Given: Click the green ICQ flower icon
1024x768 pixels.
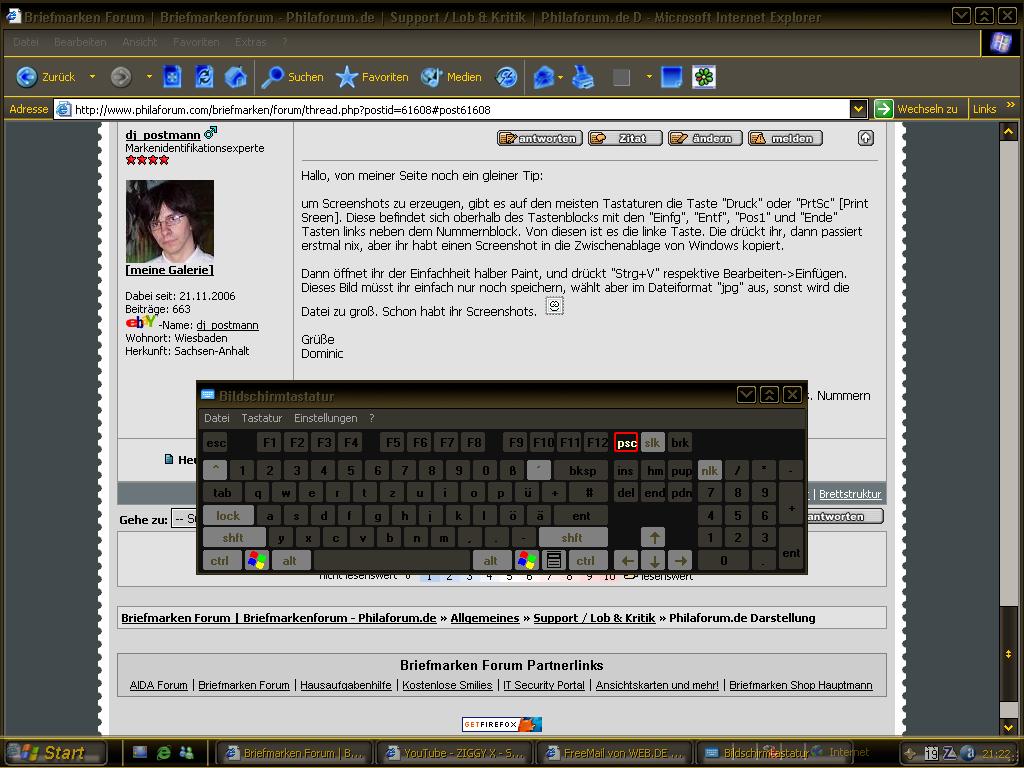Looking at the screenshot, I should (x=704, y=77).
